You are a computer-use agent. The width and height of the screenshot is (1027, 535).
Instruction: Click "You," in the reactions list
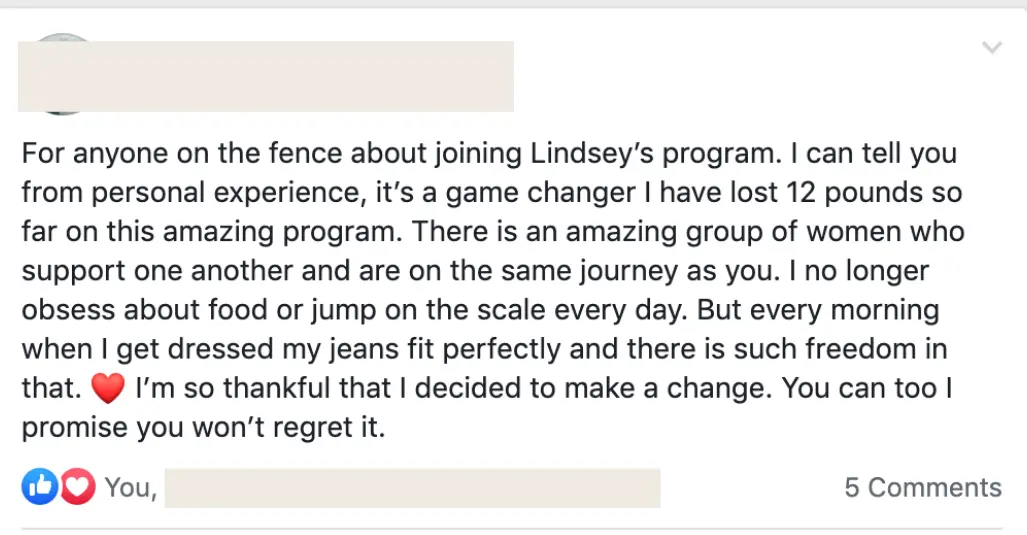130,487
